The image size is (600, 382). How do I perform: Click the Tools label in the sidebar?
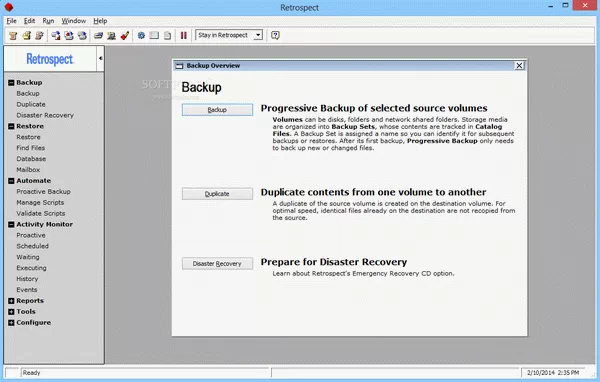[x=26, y=312]
